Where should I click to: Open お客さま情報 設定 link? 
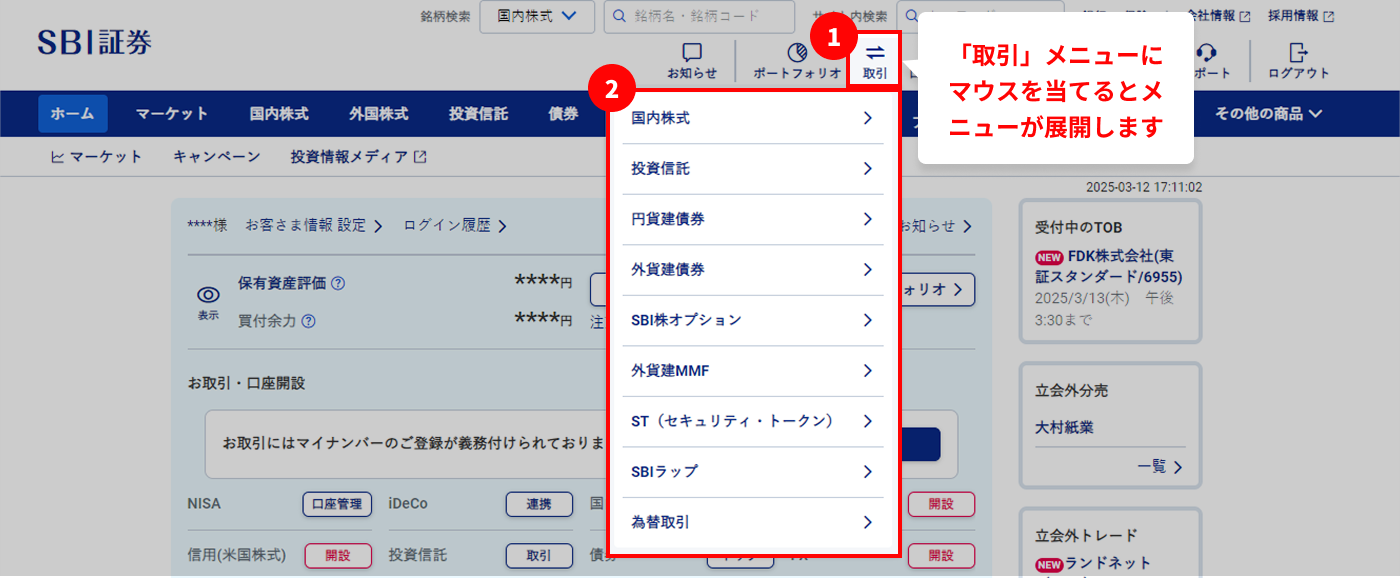[314, 226]
